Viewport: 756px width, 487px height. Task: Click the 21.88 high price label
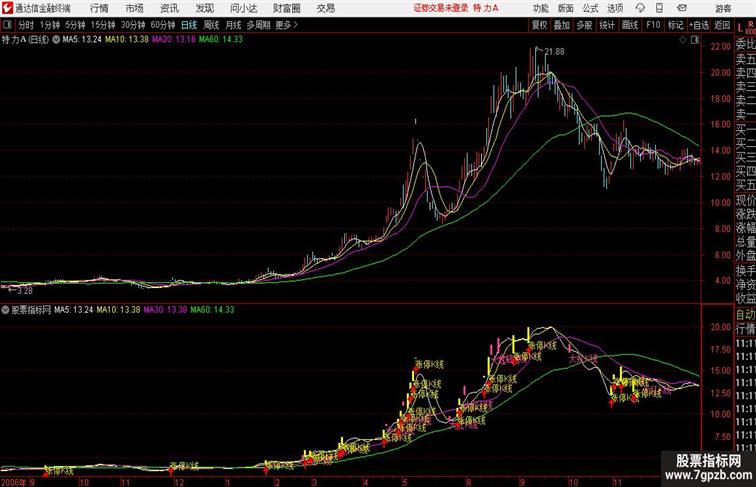[x=554, y=52]
